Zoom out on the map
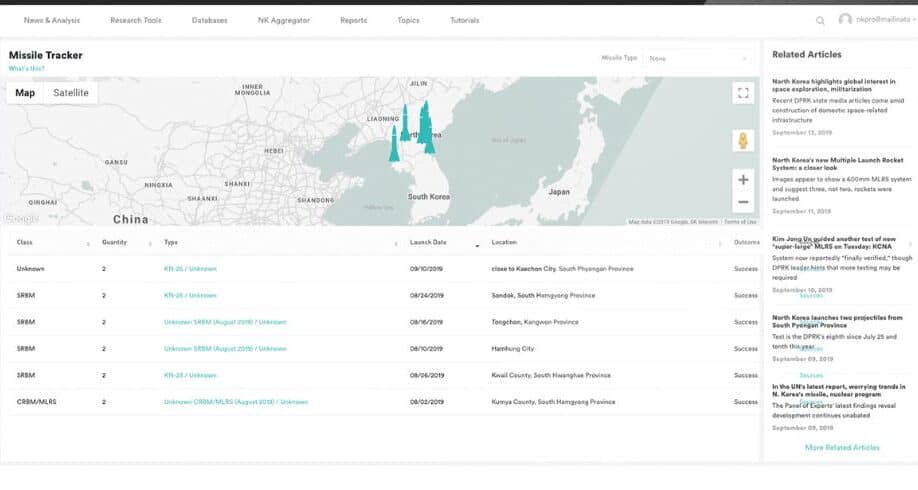918x490 pixels. click(742, 202)
